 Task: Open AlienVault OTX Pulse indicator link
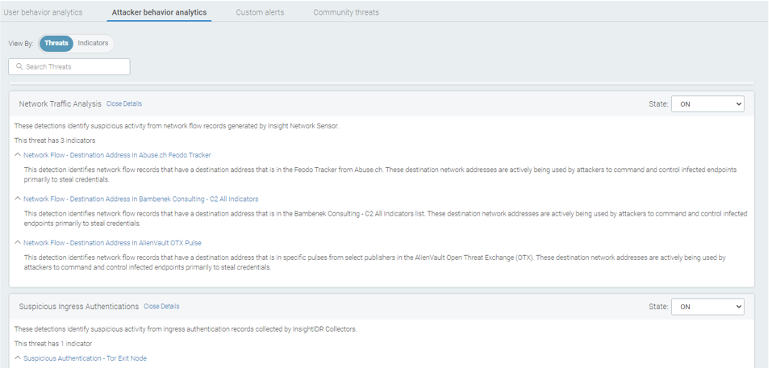112,242
